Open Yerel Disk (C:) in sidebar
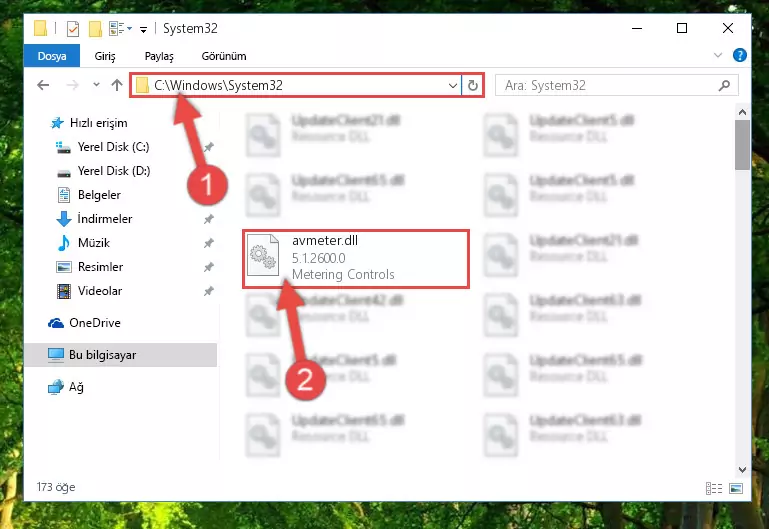Screen dimensions: 769x529 (113, 147)
